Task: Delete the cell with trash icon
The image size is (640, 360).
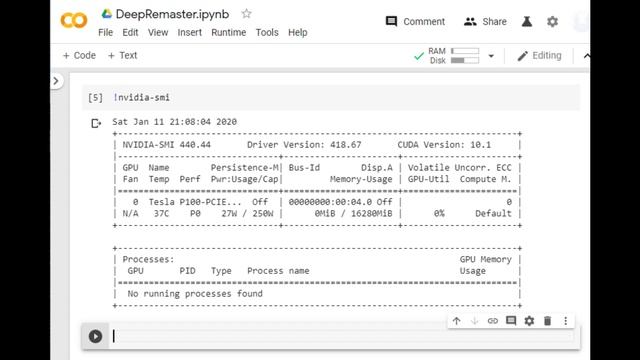Action: 548,321
